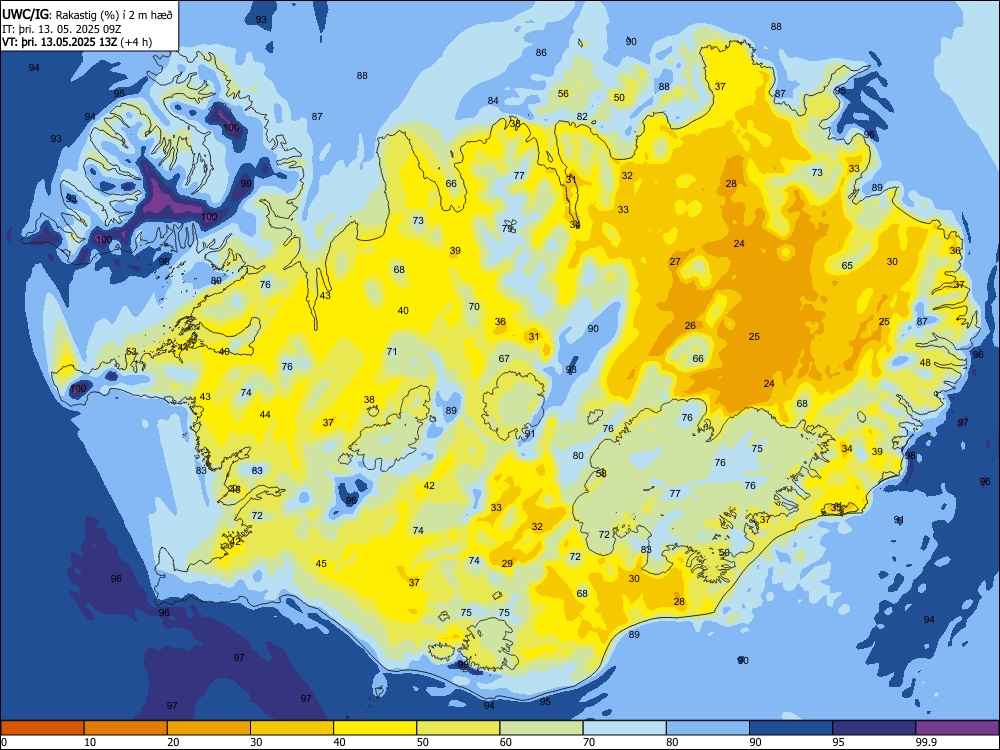
Task: Click the 40–50 bright yellow legend swatch
Action: (375, 728)
